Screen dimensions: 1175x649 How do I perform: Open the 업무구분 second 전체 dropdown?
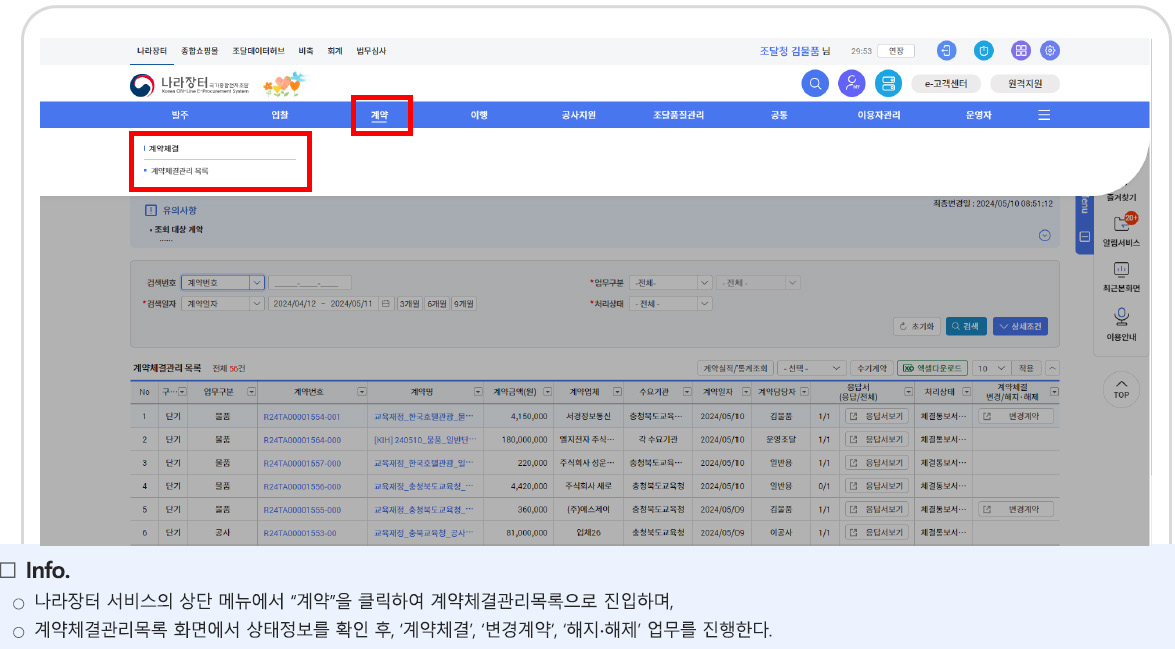pyautogui.click(x=758, y=283)
